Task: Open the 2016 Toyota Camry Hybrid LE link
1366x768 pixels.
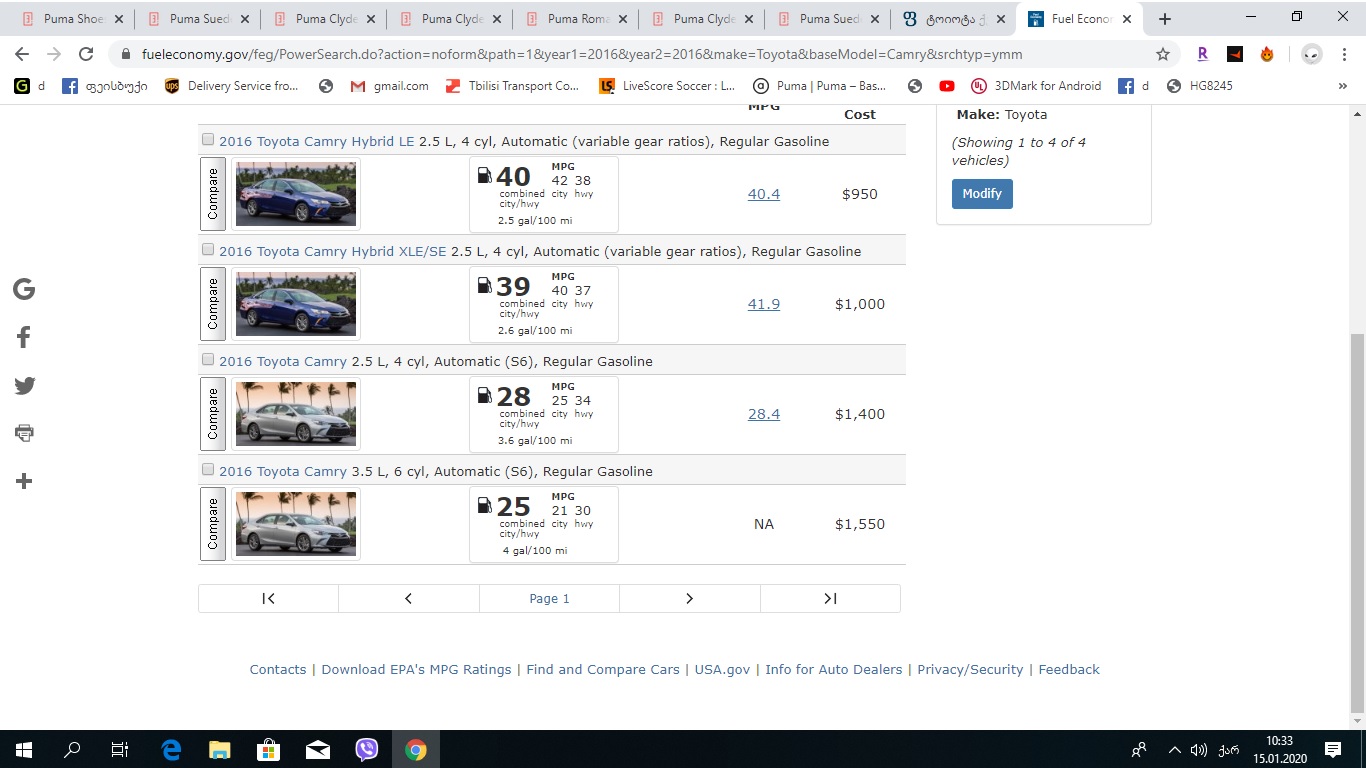Action: 316,141
